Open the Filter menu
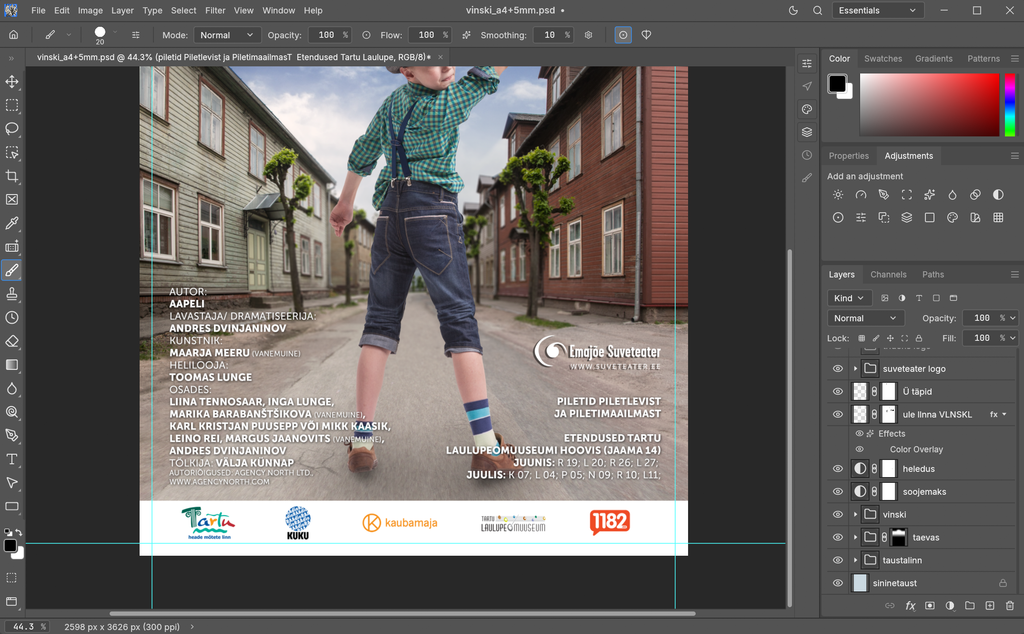Image resolution: width=1024 pixels, height=634 pixels. [x=215, y=10]
